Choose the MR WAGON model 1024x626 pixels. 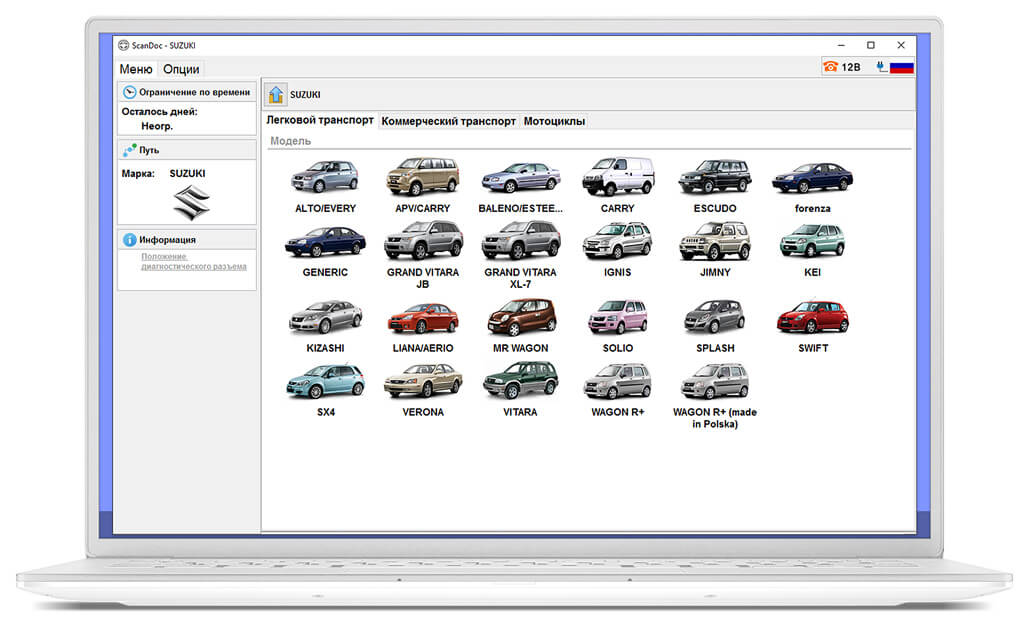(x=520, y=326)
